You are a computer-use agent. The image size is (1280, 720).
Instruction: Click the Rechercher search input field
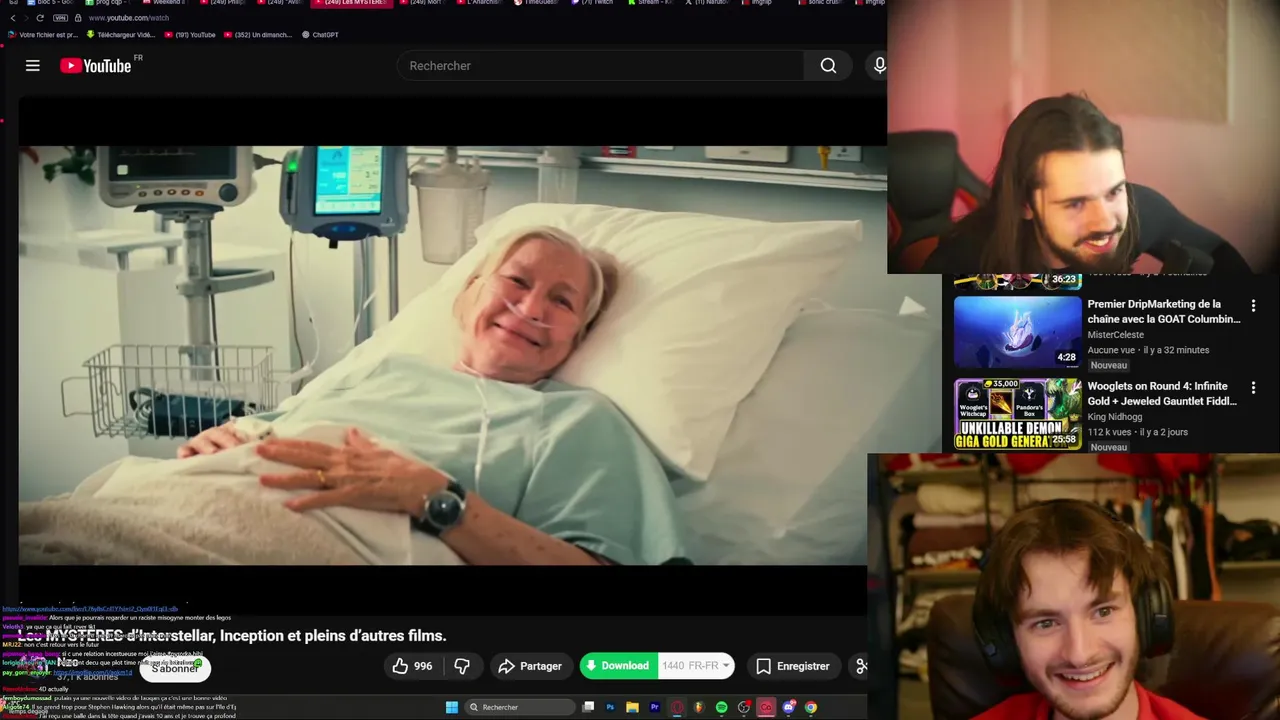click(600, 66)
